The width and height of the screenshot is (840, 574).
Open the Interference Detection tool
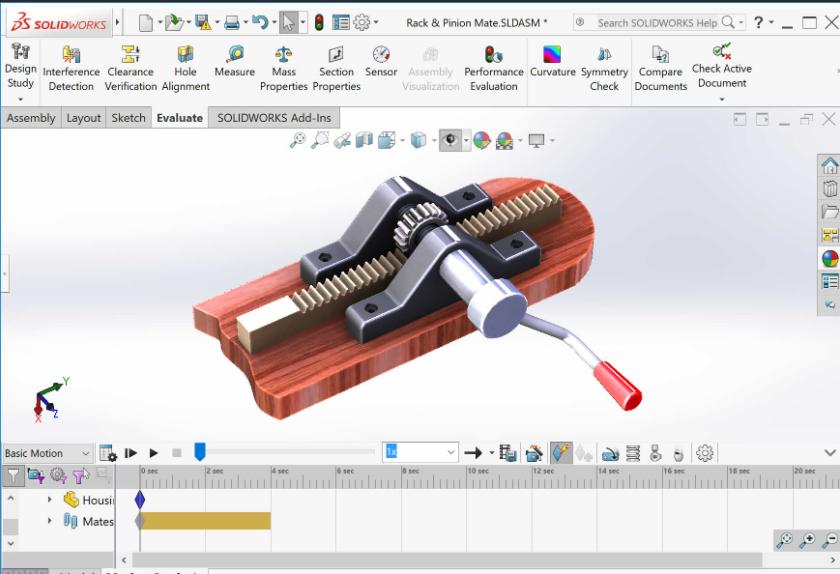click(71, 69)
